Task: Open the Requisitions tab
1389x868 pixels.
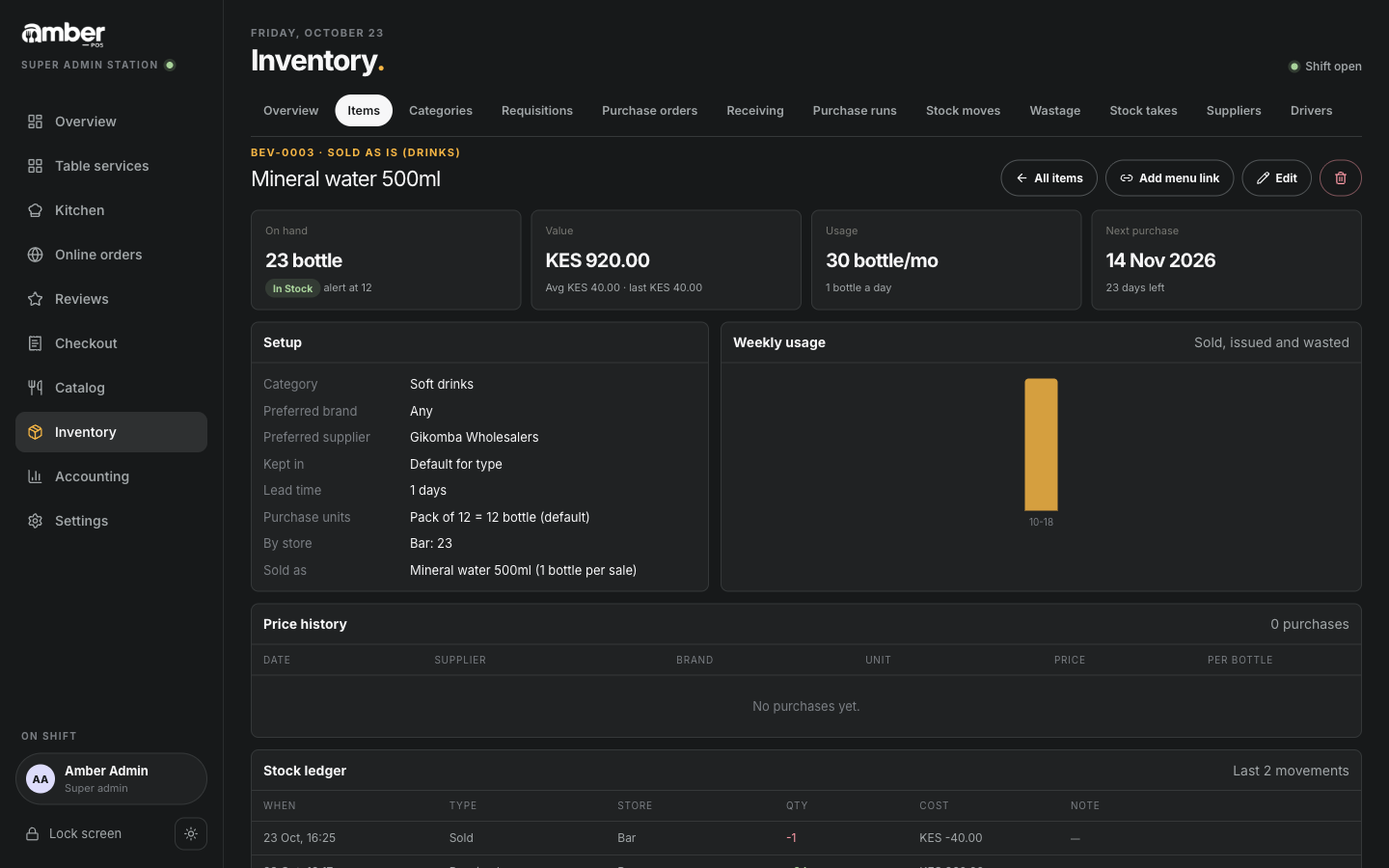Action: (x=537, y=111)
